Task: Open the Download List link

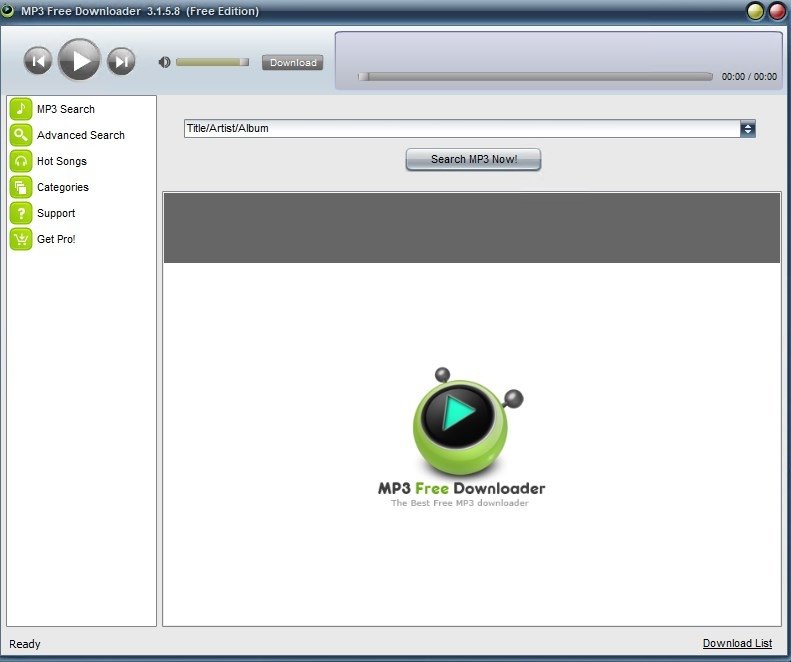Action: coord(737,643)
